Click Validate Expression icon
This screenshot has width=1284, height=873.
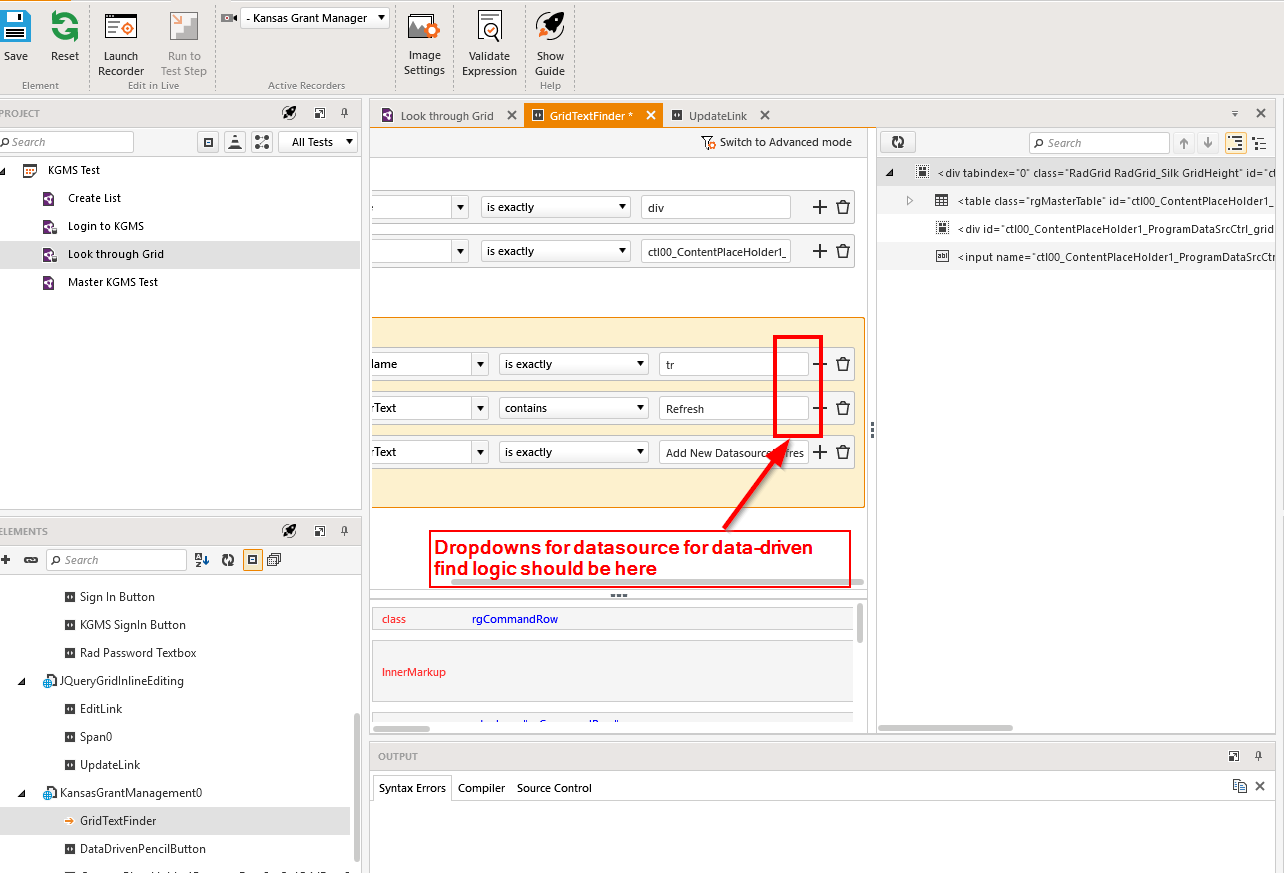(x=489, y=28)
